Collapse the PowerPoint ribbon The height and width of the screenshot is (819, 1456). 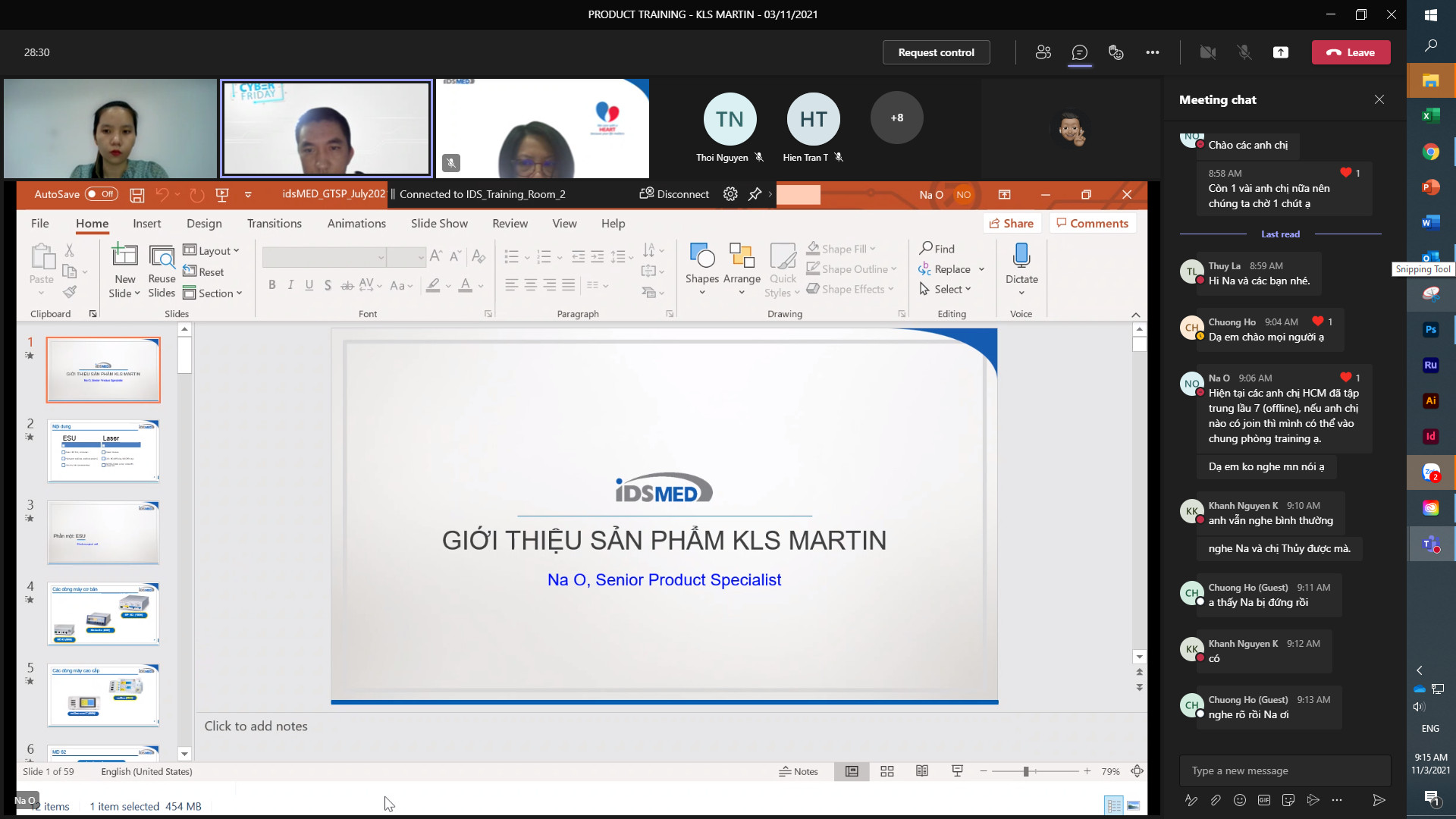point(1135,315)
